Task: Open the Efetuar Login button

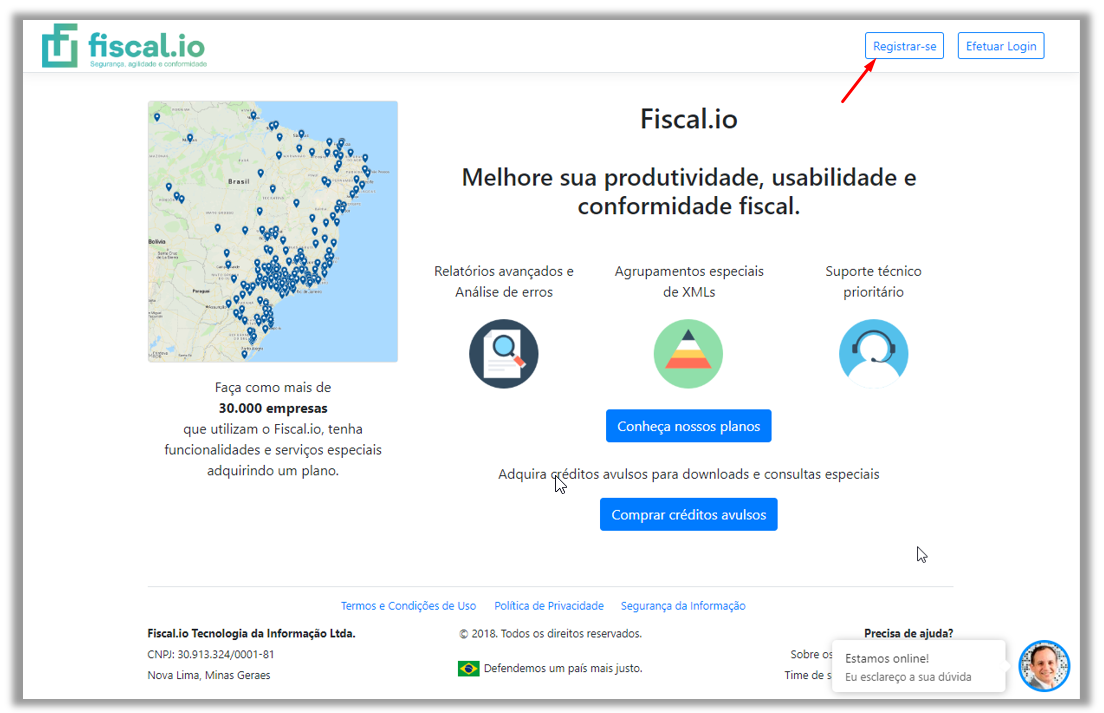Action: [x=1000, y=46]
